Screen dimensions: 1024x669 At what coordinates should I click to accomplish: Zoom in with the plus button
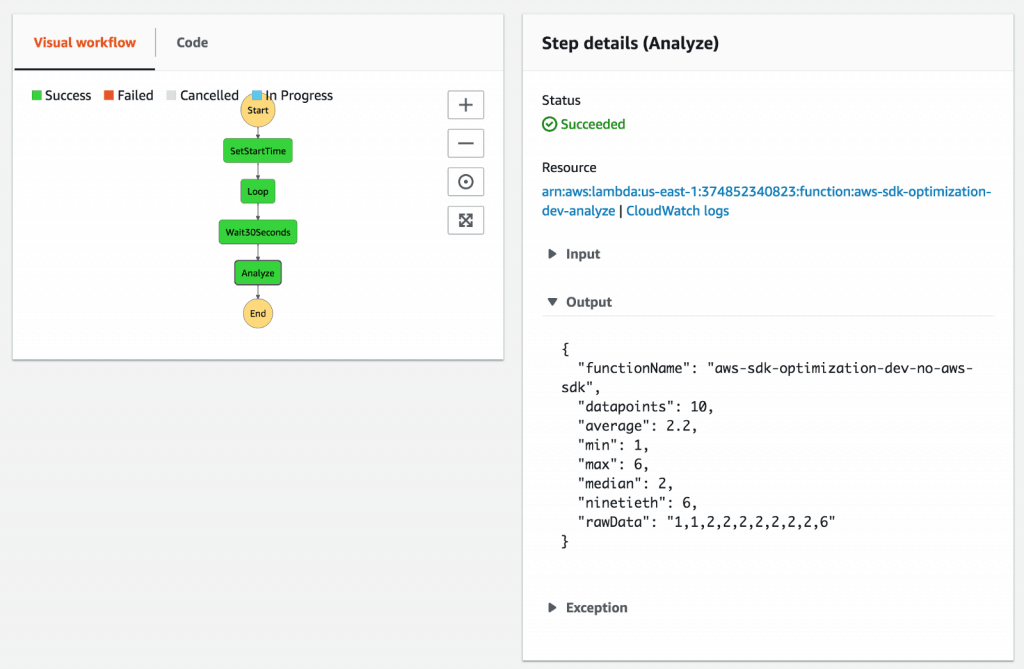tap(465, 105)
